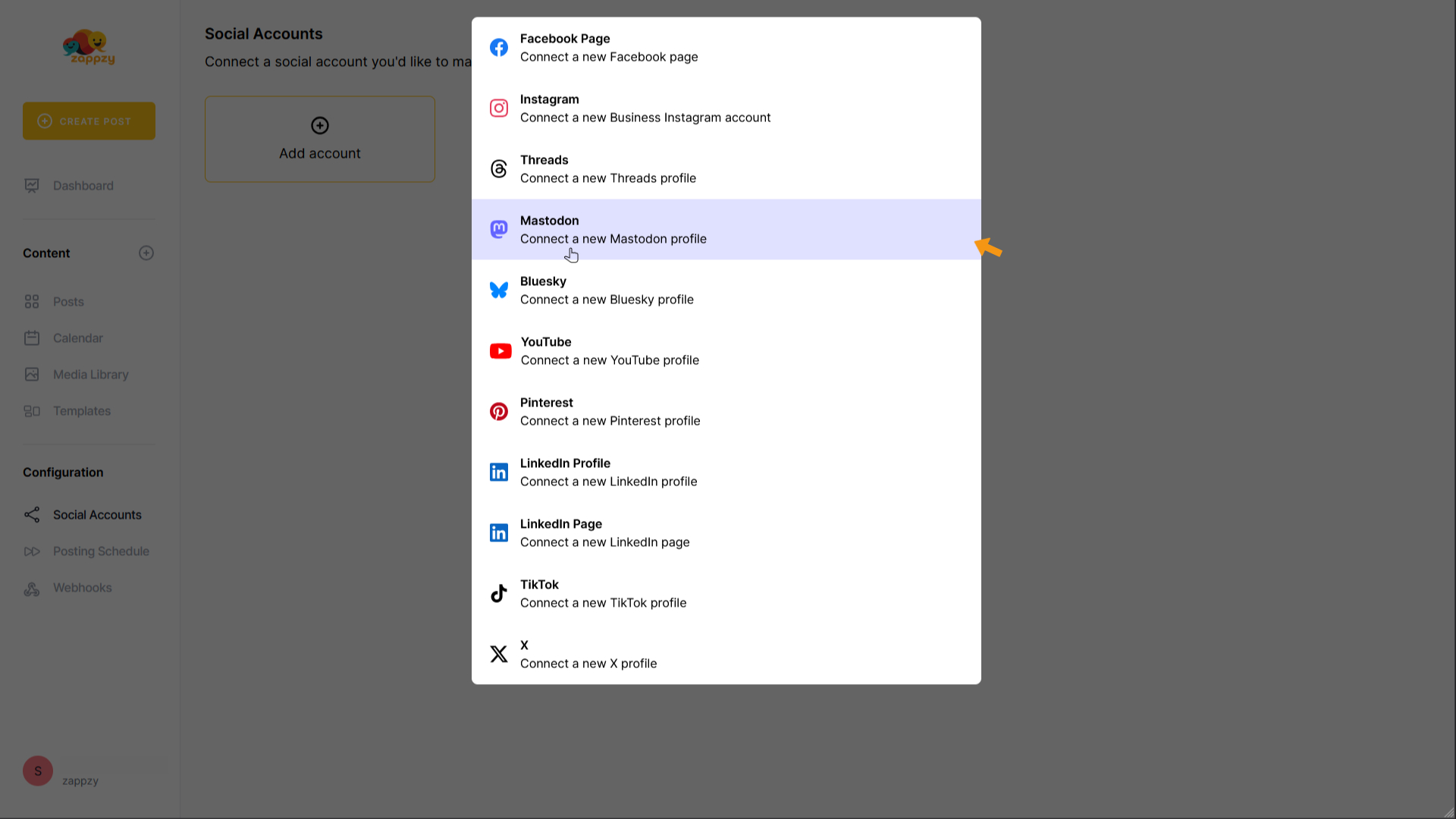Click the plus icon beside Content
This screenshot has width=1456, height=819.
[146, 253]
